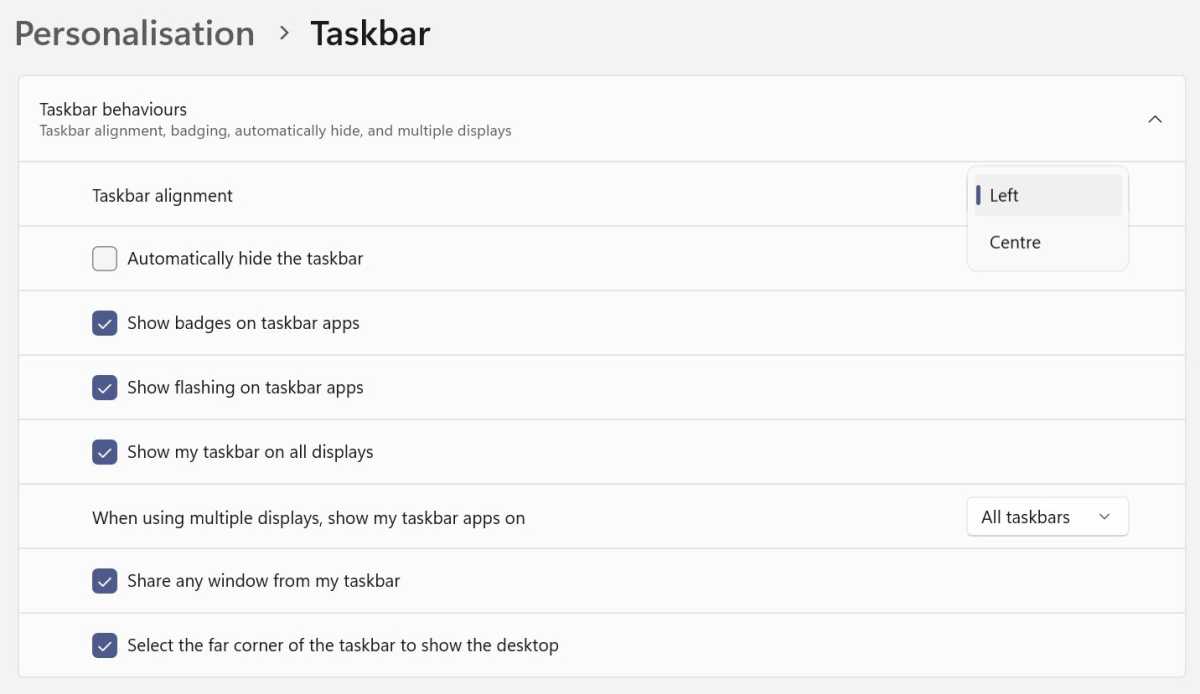
Task: Select Left taskbar alignment option
Action: point(1048,196)
